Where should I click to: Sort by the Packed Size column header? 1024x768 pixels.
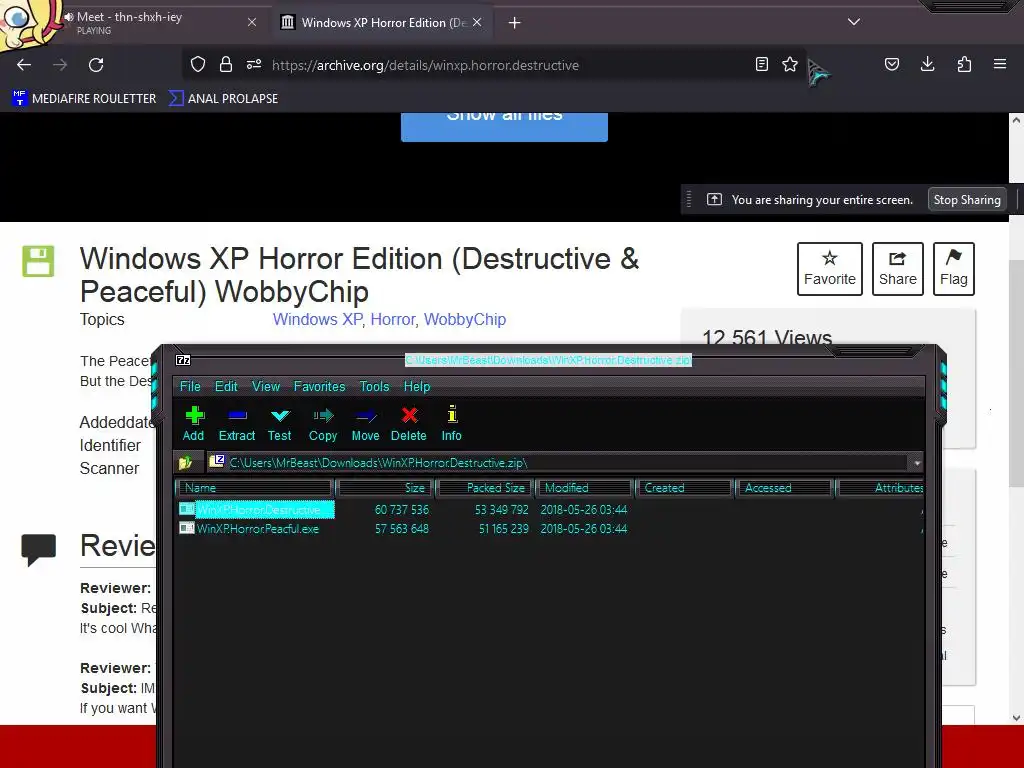[x=485, y=488]
